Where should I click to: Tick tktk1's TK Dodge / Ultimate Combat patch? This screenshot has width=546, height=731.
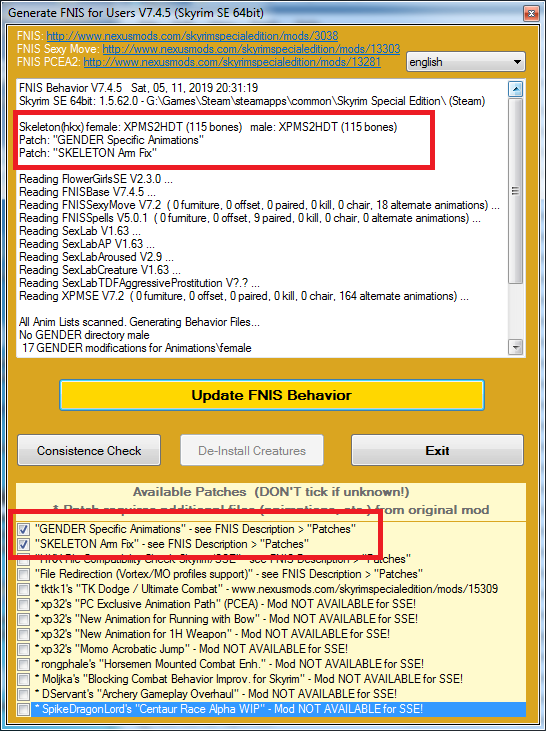pyautogui.click(x=23, y=589)
